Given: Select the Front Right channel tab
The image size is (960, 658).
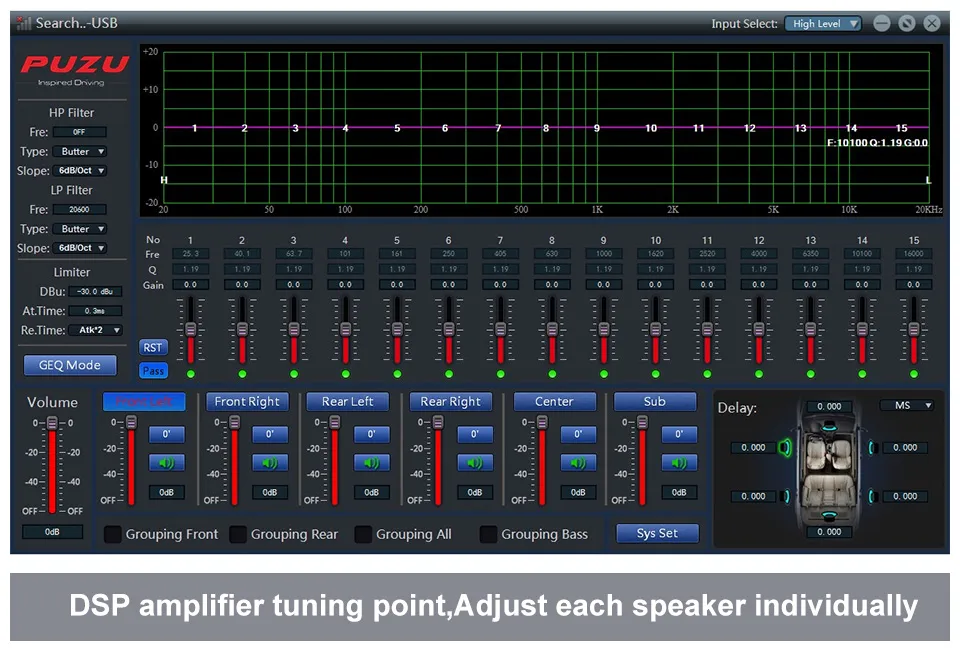Looking at the screenshot, I should point(247,402).
